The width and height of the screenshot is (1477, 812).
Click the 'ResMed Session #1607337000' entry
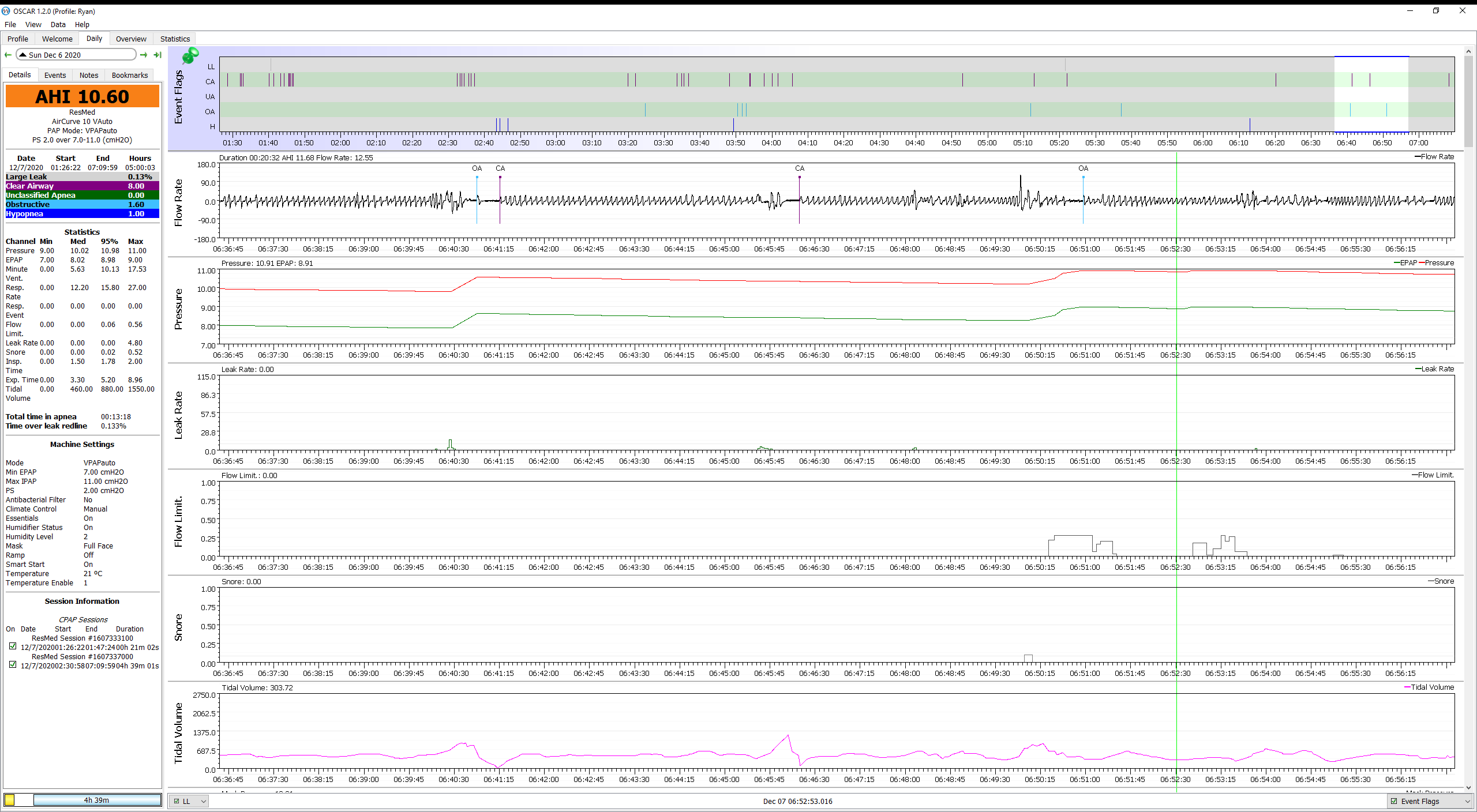[83, 657]
